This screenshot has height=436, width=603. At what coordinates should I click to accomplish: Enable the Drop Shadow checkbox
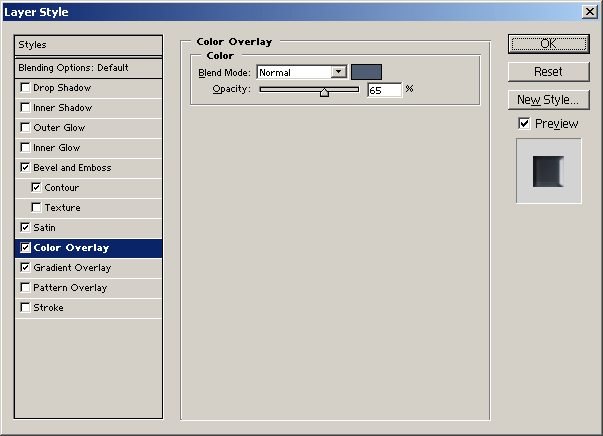tap(25, 88)
